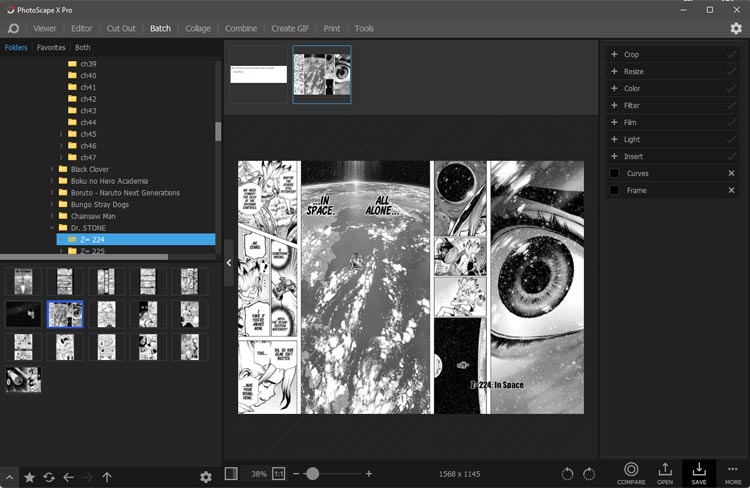Toggle the Curves checkbox
The height and width of the screenshot is (488, 750).
tap(615, 173)
